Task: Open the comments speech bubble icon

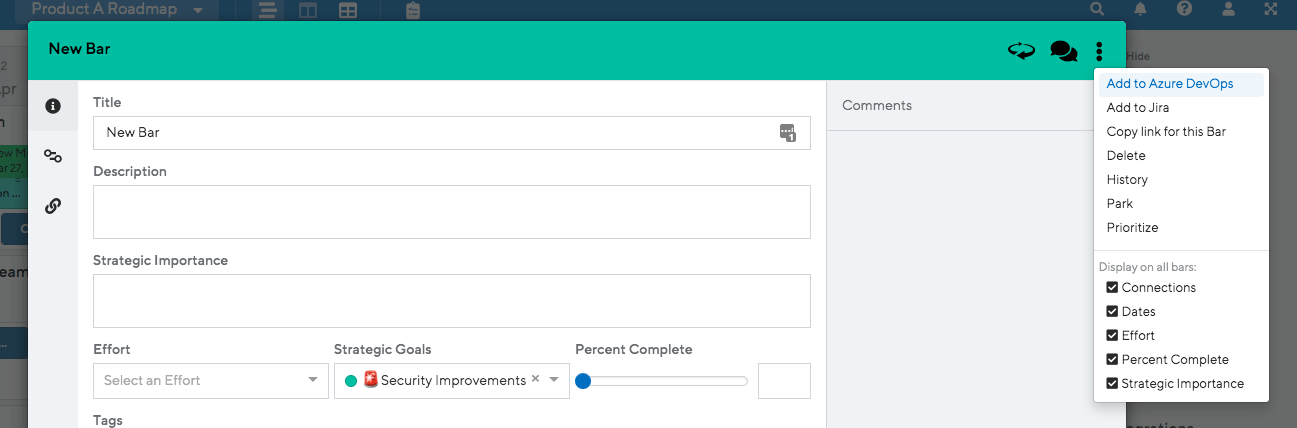Action: (1063, 50)
